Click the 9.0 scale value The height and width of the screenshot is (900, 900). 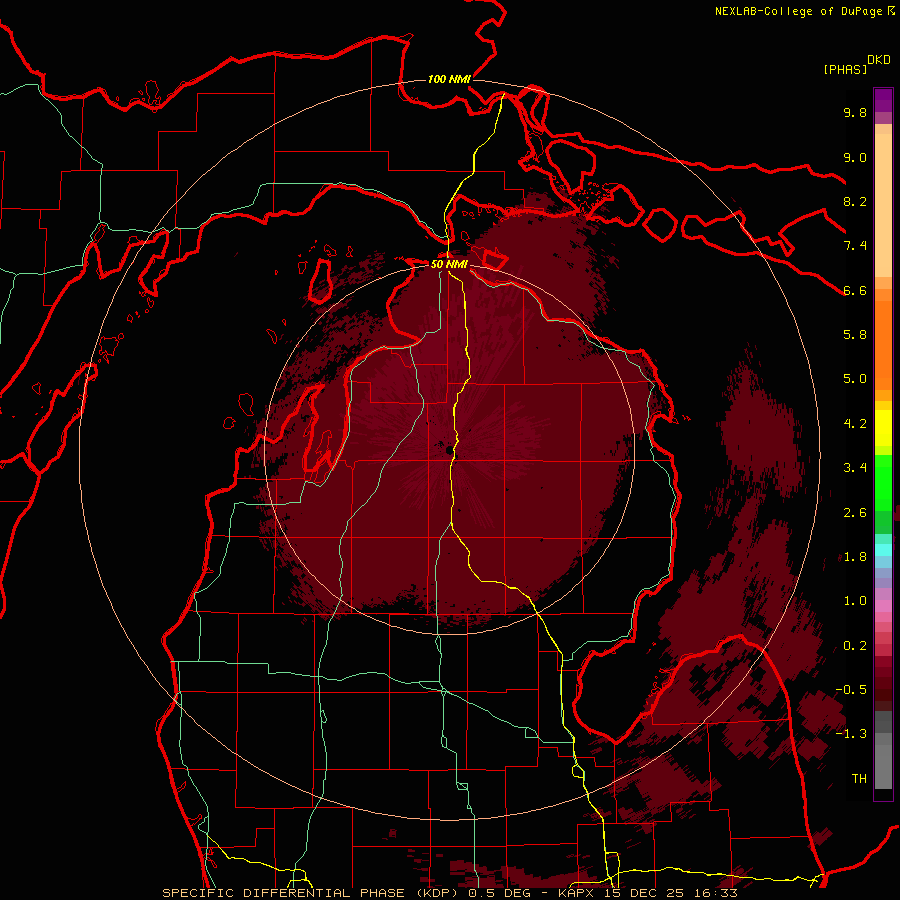click(x=855, y=157)
